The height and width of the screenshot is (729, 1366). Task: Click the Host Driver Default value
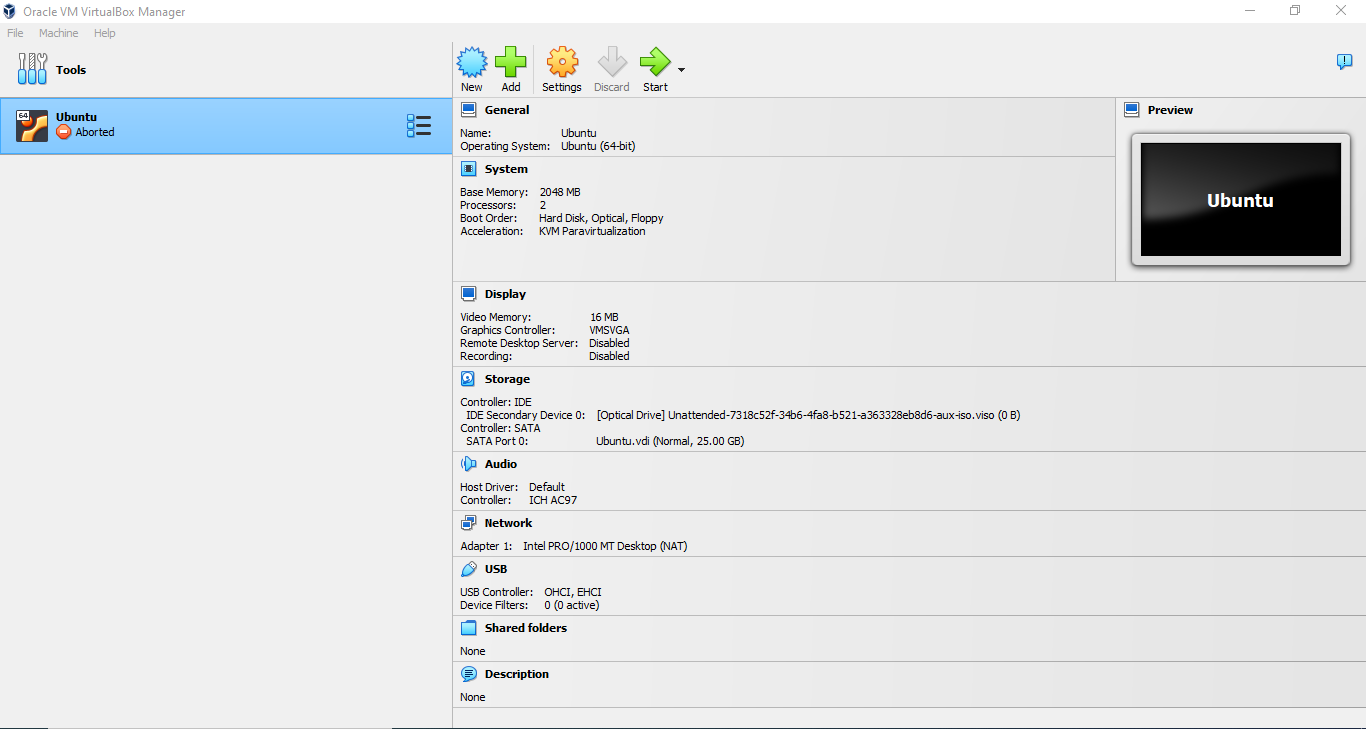pyautogui.click(x=547, y=487)
